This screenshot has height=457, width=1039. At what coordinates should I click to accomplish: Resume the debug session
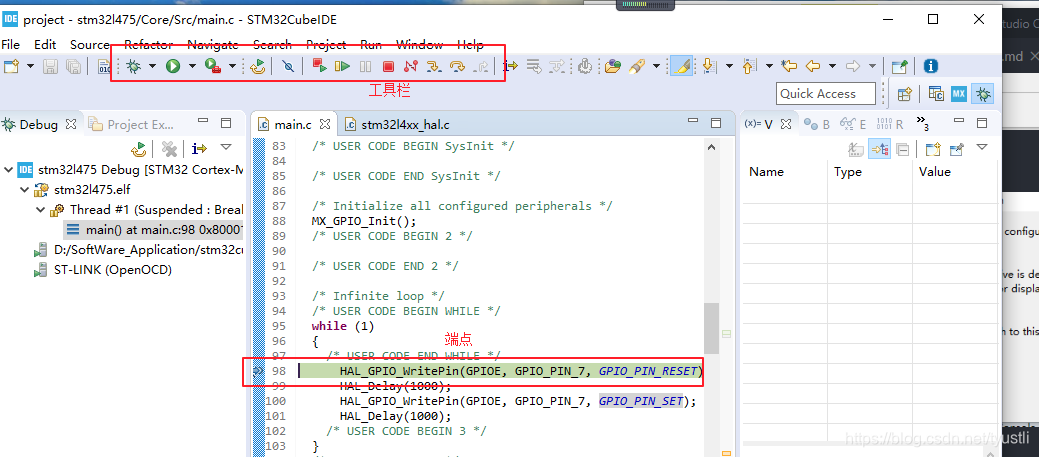pyautogui.click(x=343, y=66)
